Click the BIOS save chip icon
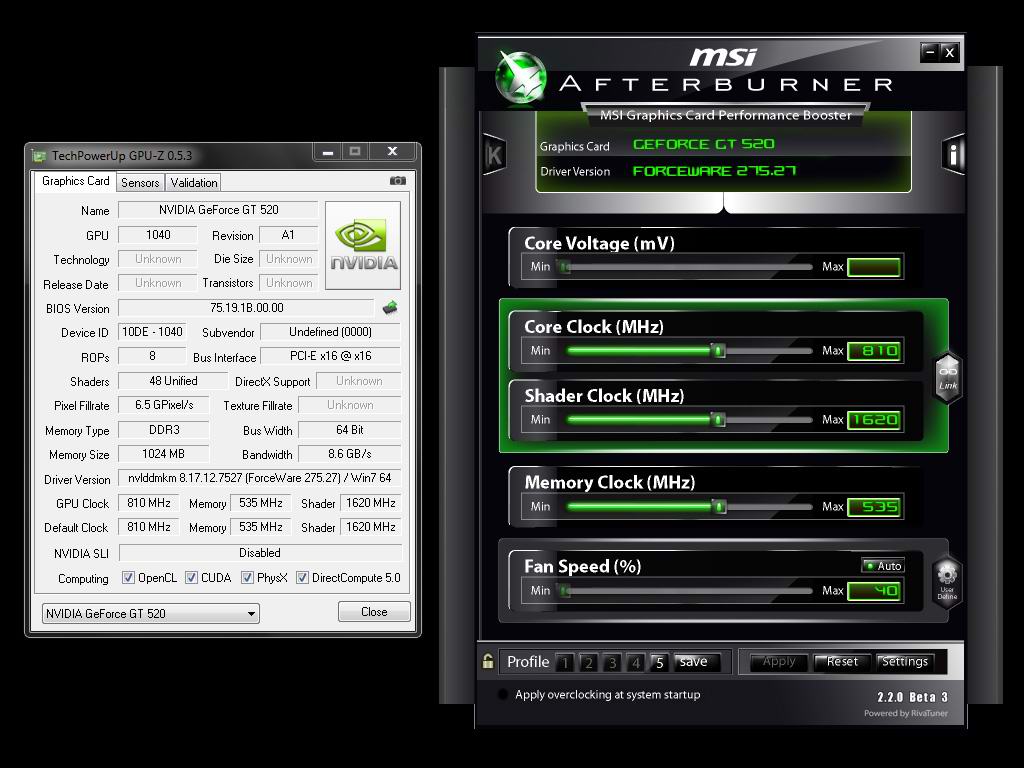The image size is (1024, 768). click(390, 308)
